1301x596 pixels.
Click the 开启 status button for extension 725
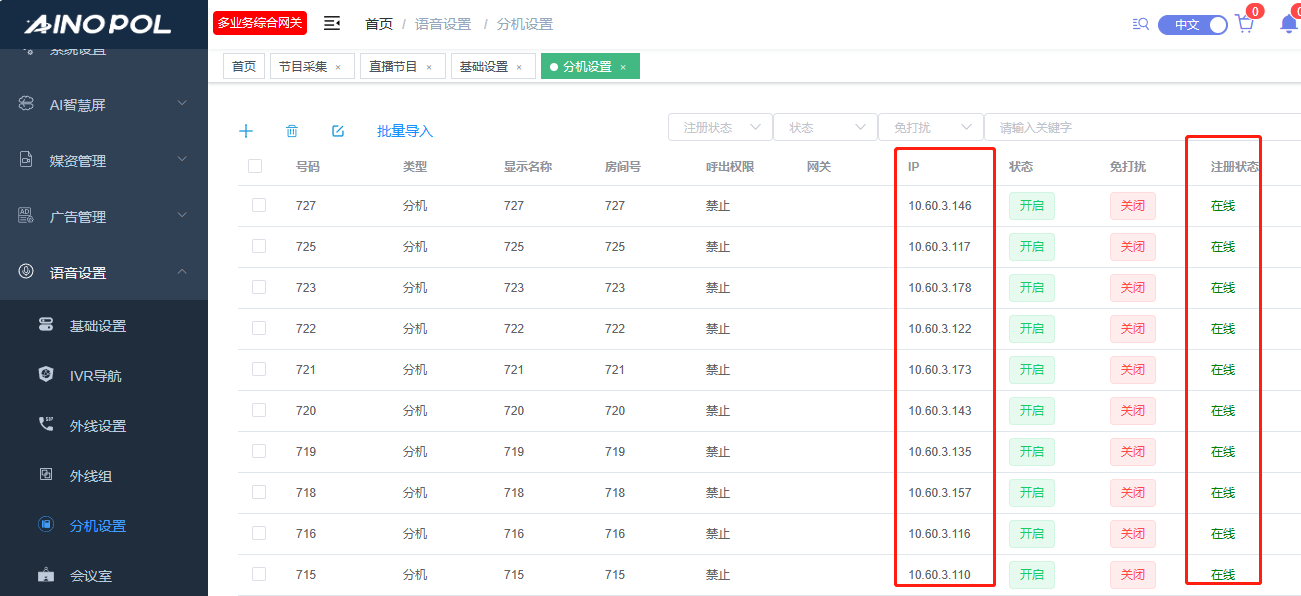[1031, 247]
